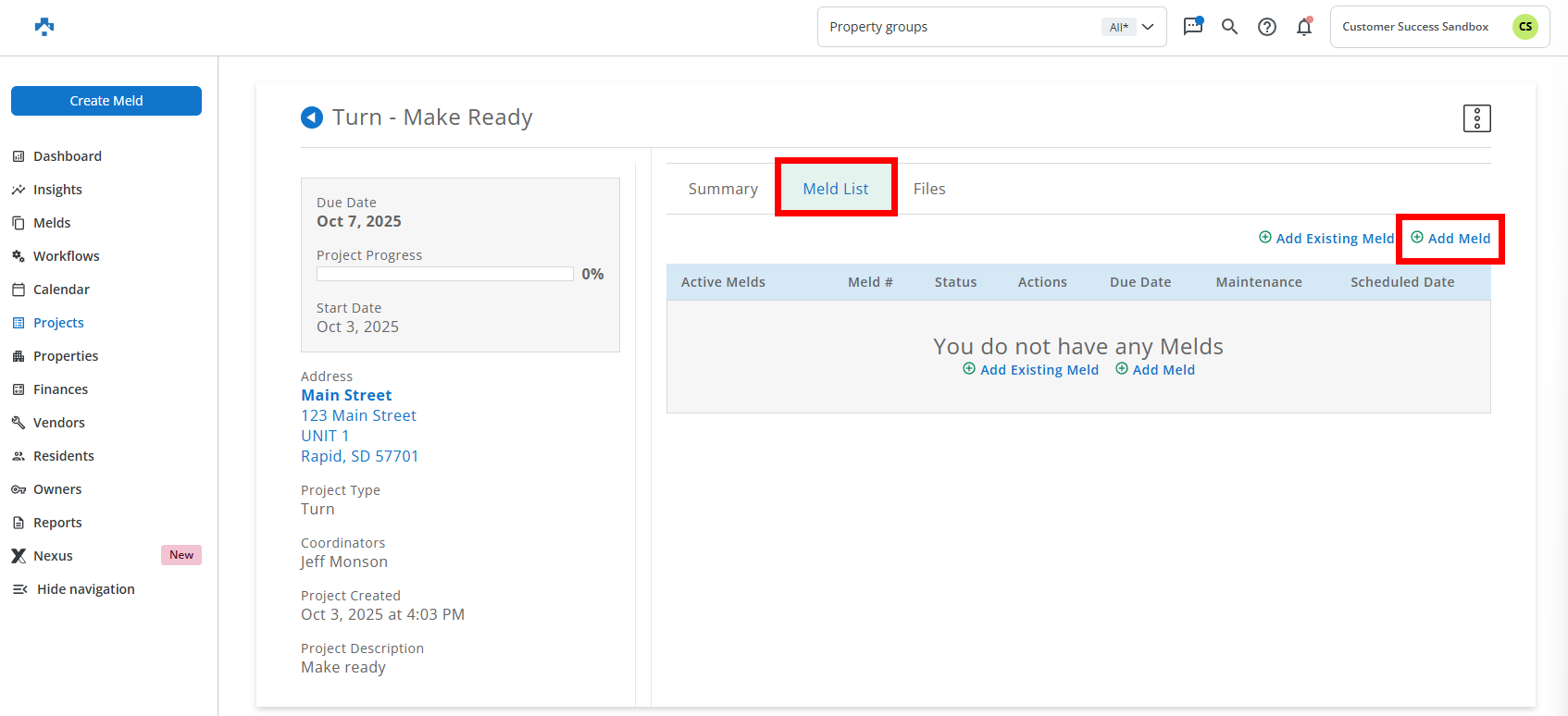Viewport: 1568px width, 716px height.
Task: Click the back arrow beside Turn - Make Ready
Action: (x=312, y=117)
